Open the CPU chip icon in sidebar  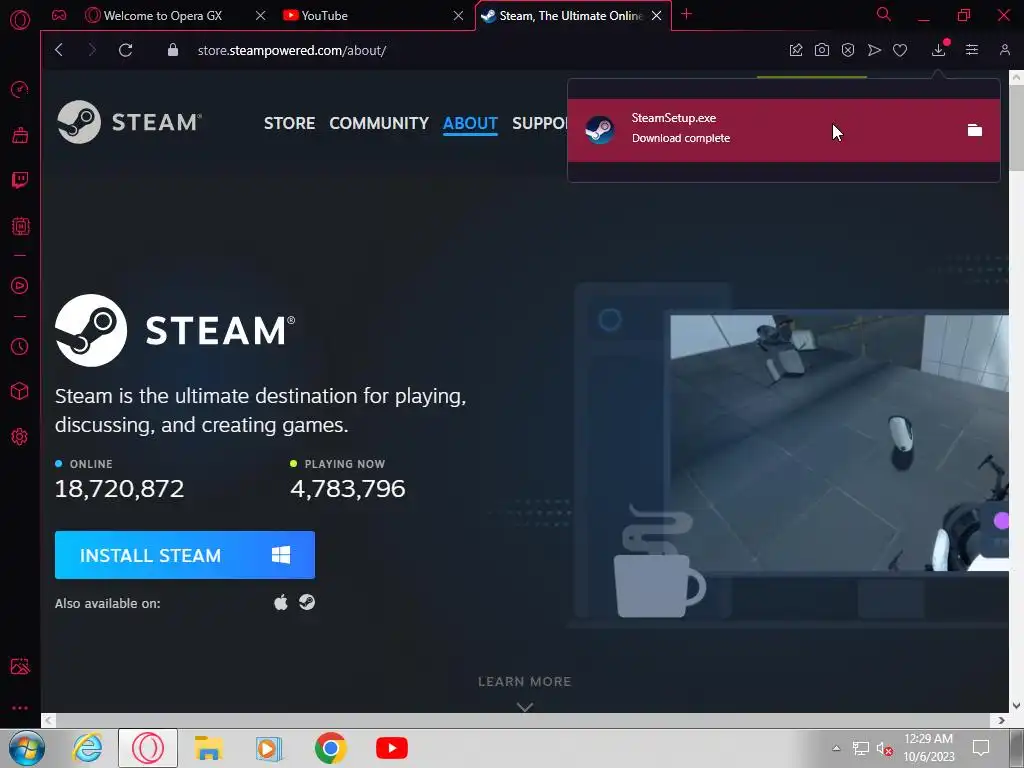click(x=20, y=227)
